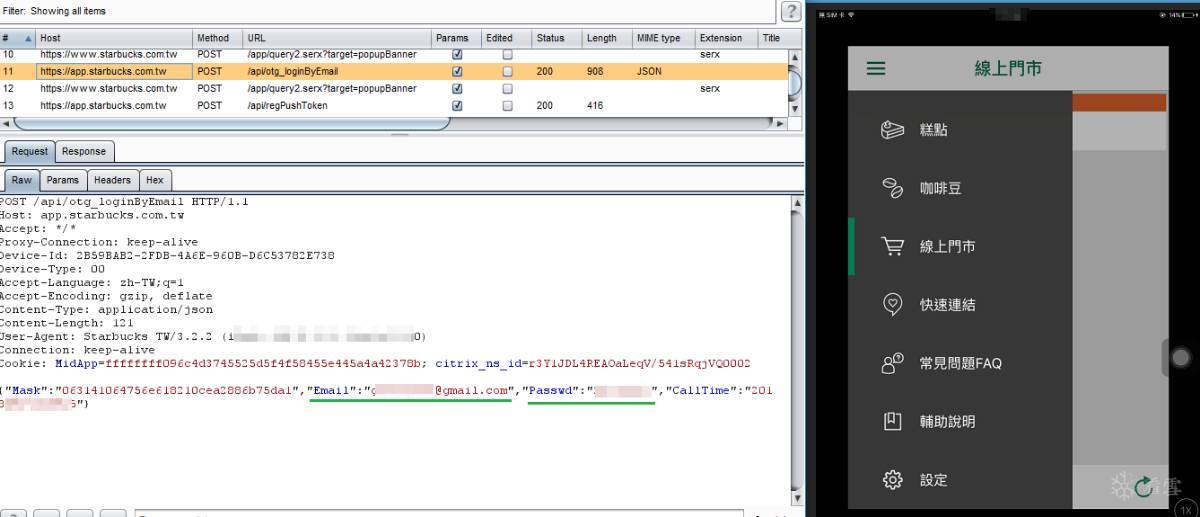Toggle Params checkbox for regPushToken row
Viewport: 1200px width, 517px height.
click(x=457, y=105)
